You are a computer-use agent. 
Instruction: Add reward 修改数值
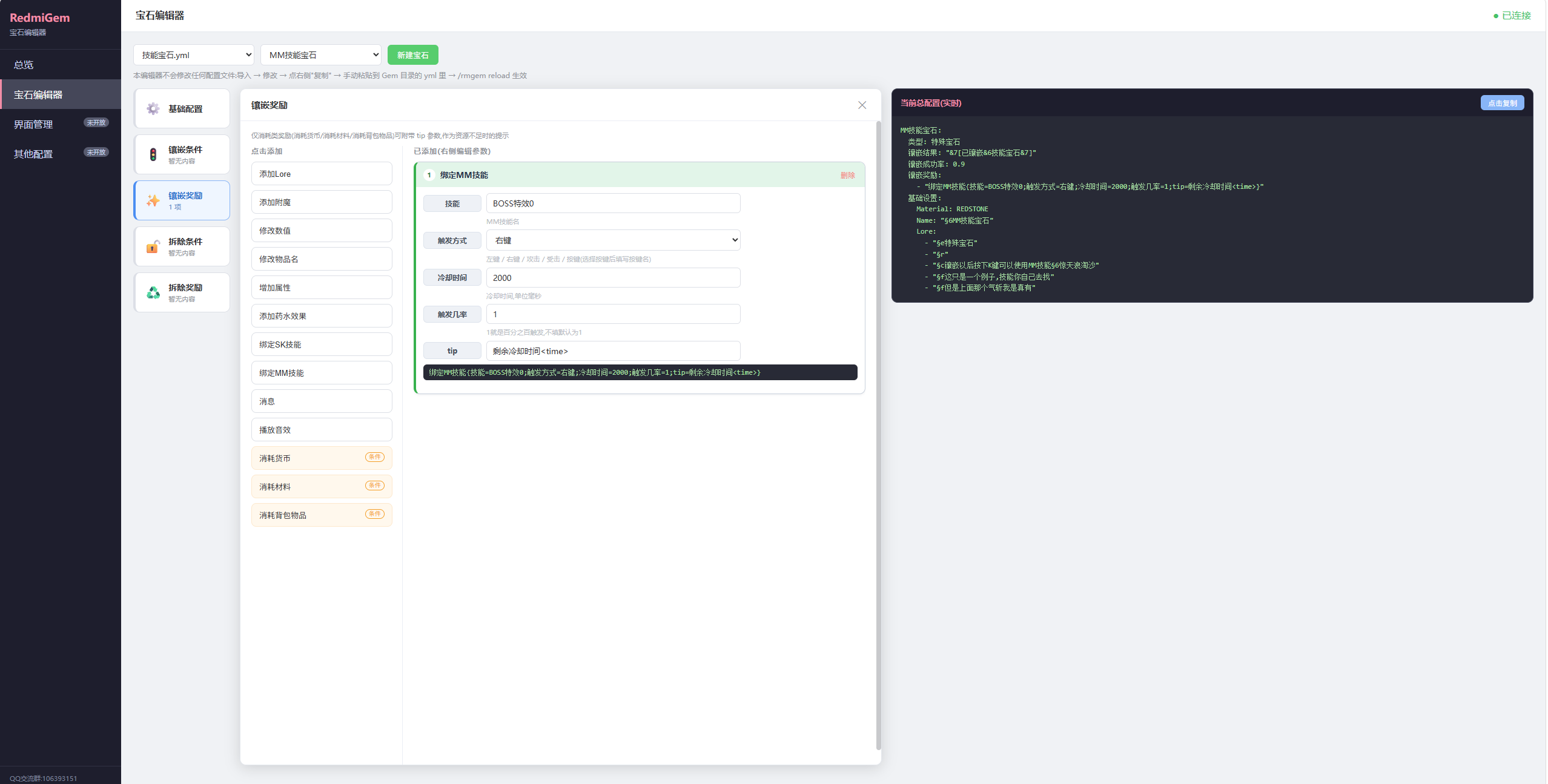click(322, 231)
